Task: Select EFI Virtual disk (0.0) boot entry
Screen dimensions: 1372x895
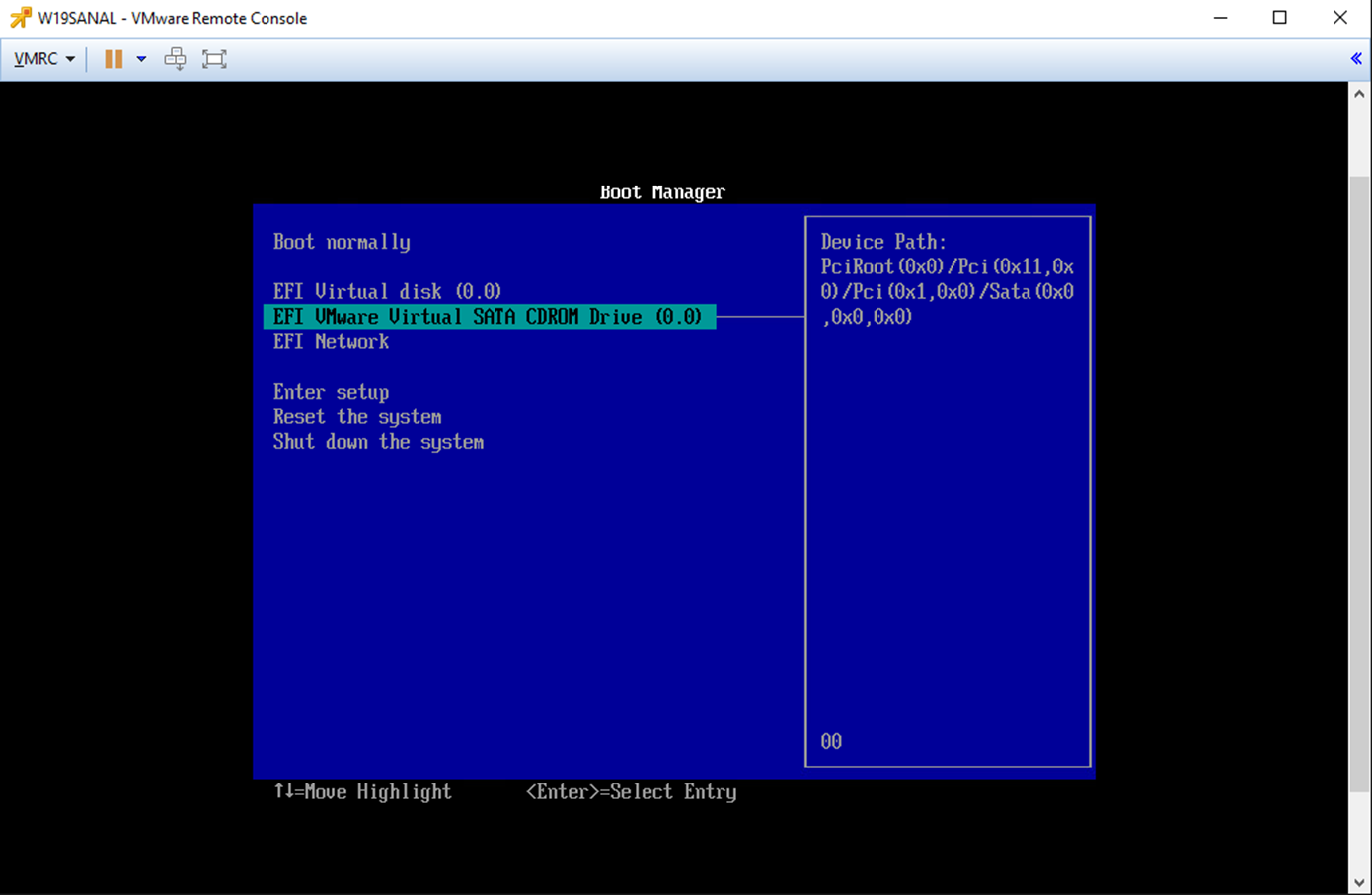Action: pyautogui.click(x=387, y=291)
